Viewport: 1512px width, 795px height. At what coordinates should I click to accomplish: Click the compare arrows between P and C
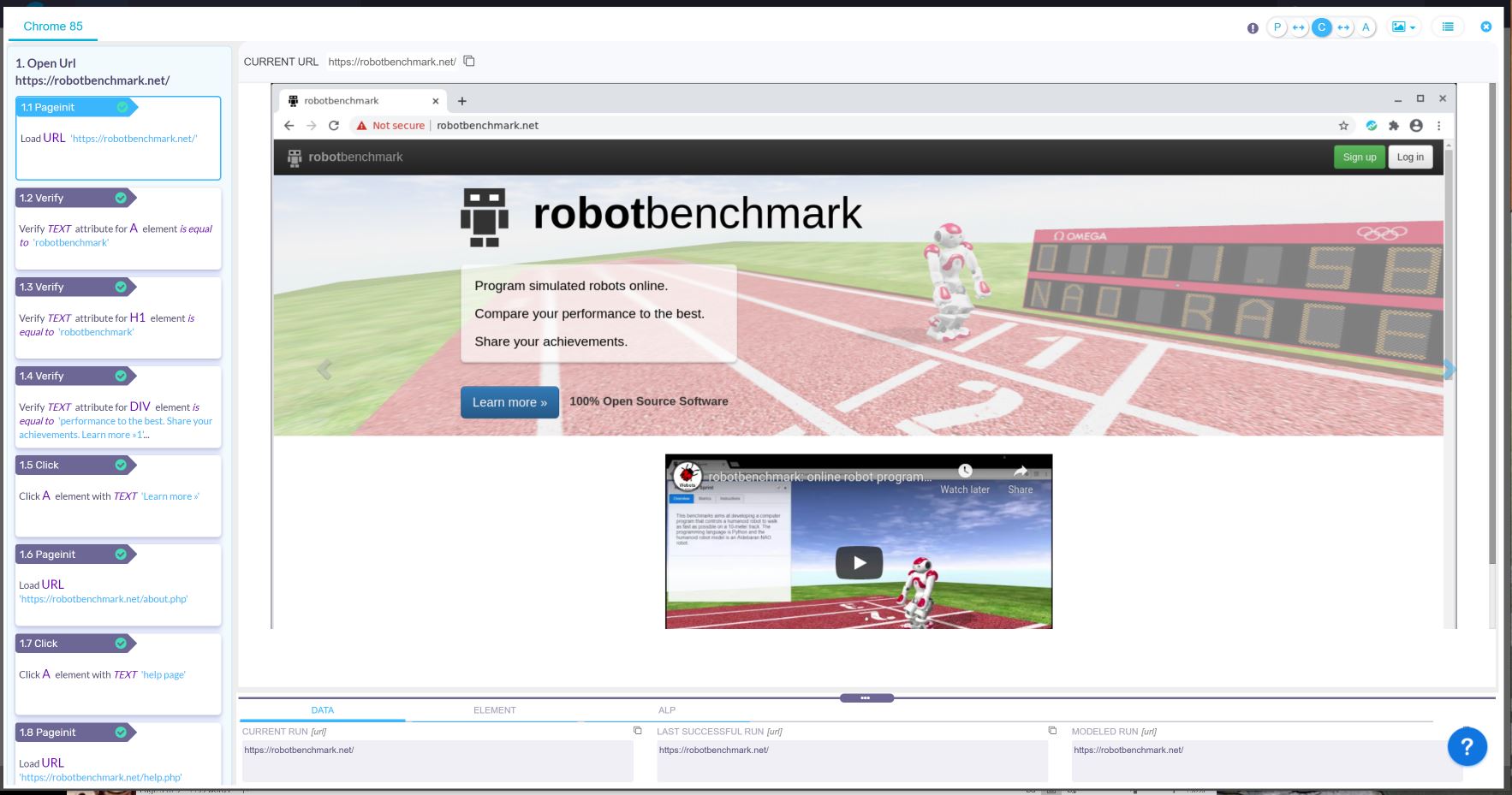click(1300, 27)
